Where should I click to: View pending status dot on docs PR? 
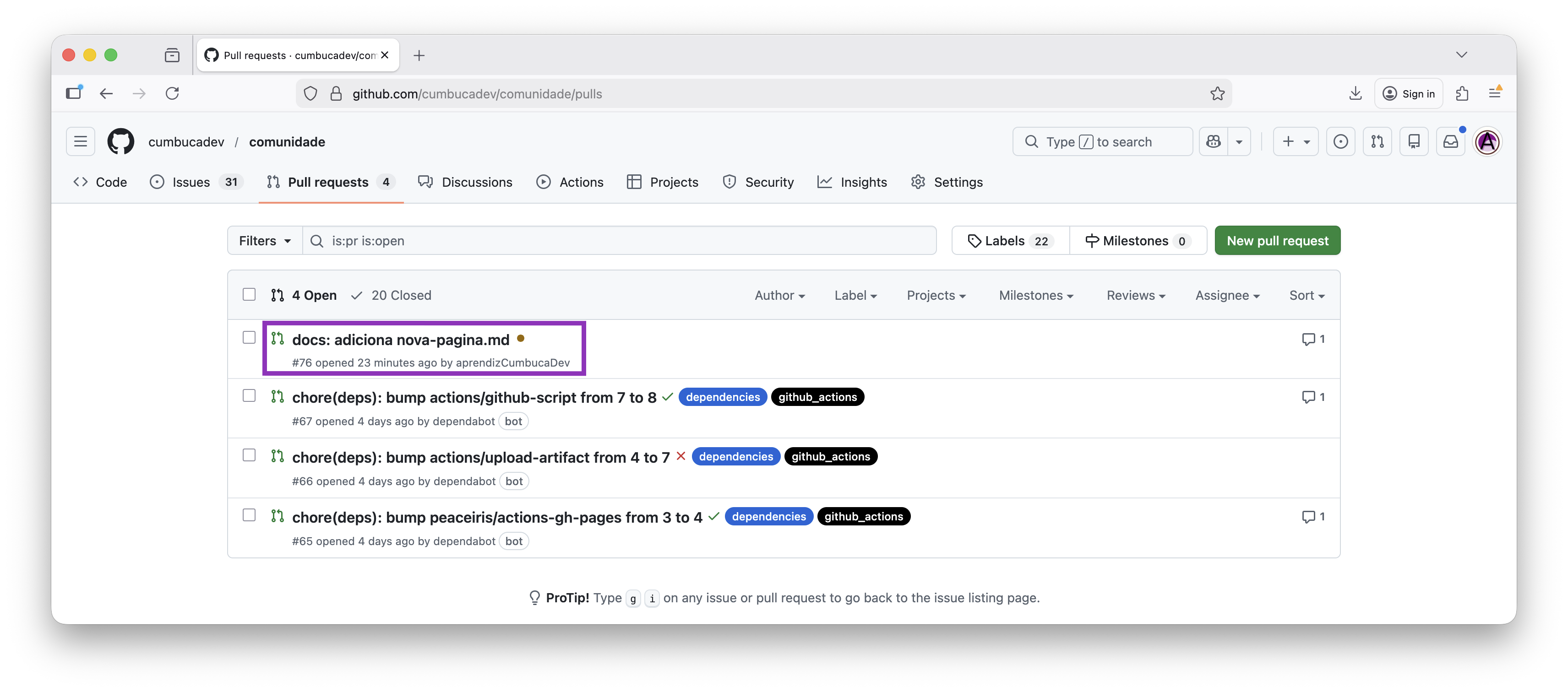[x=520, y=339]
